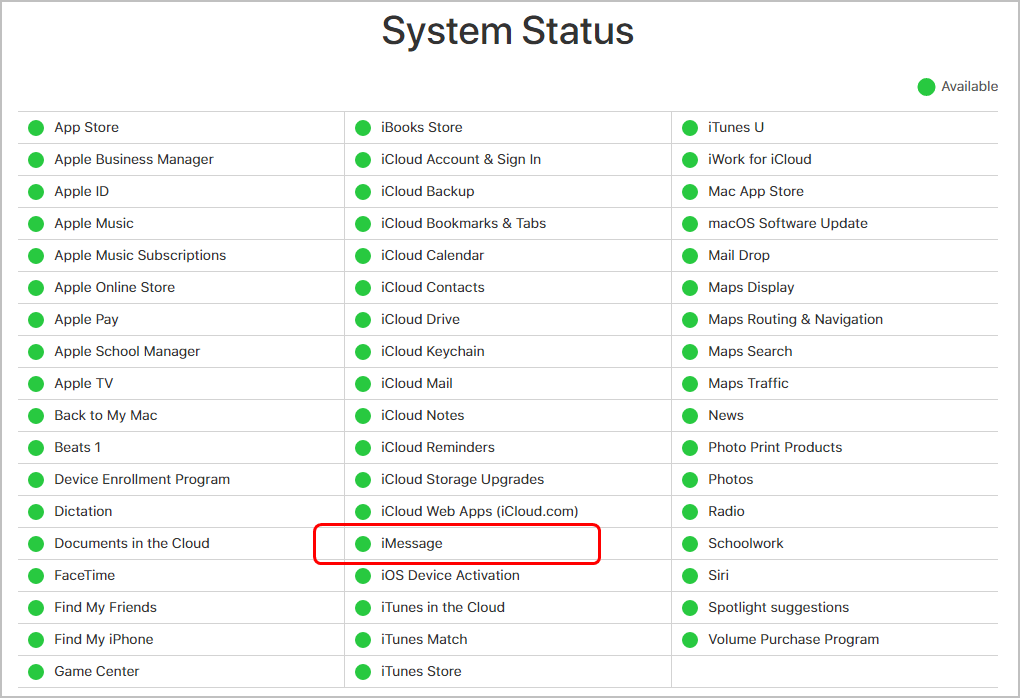Click the iCloud Calendar label
Screen dimensions: 1020x698
click(433, 255)
